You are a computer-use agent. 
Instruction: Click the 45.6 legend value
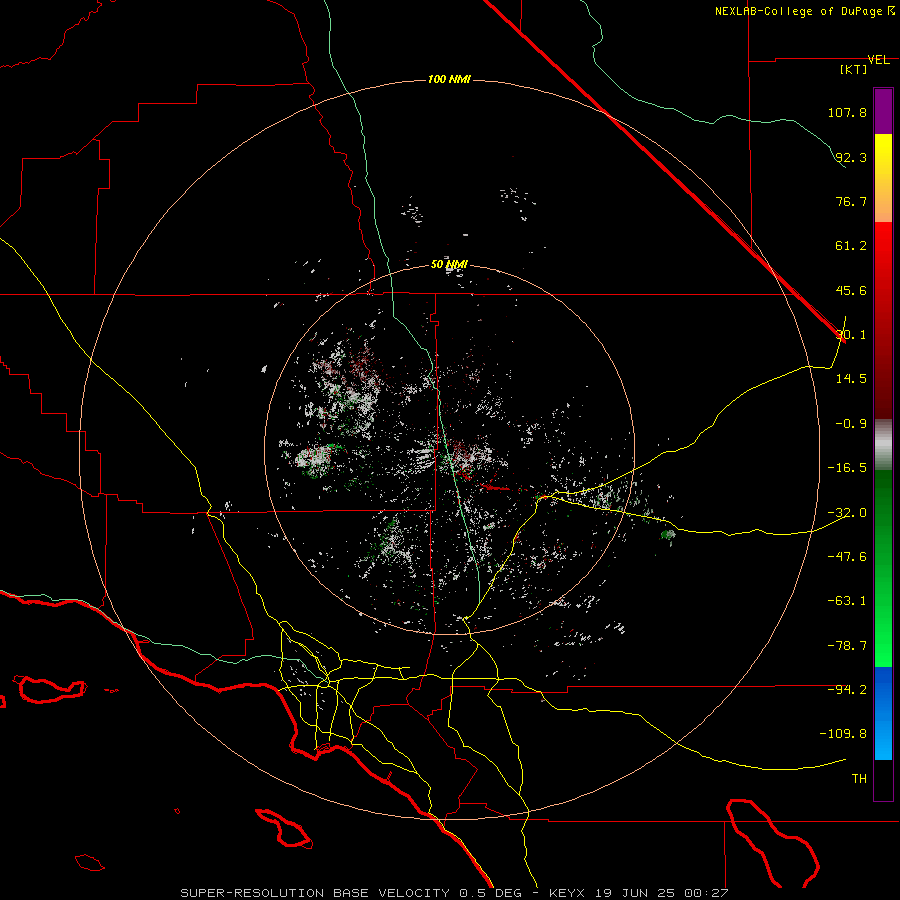tap(851, 290)
